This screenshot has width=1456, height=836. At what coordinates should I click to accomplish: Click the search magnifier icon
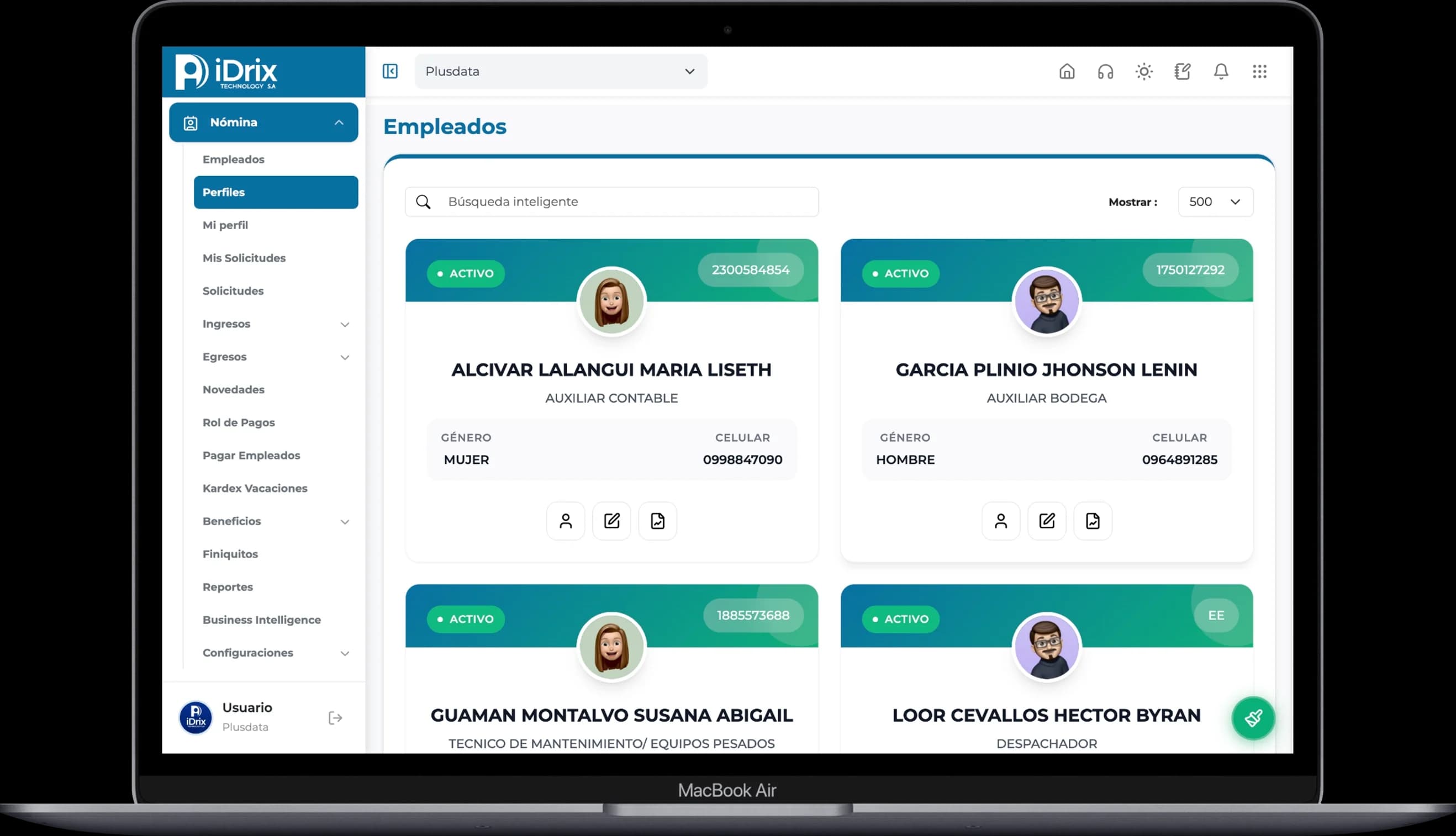(x=423, y=202)
